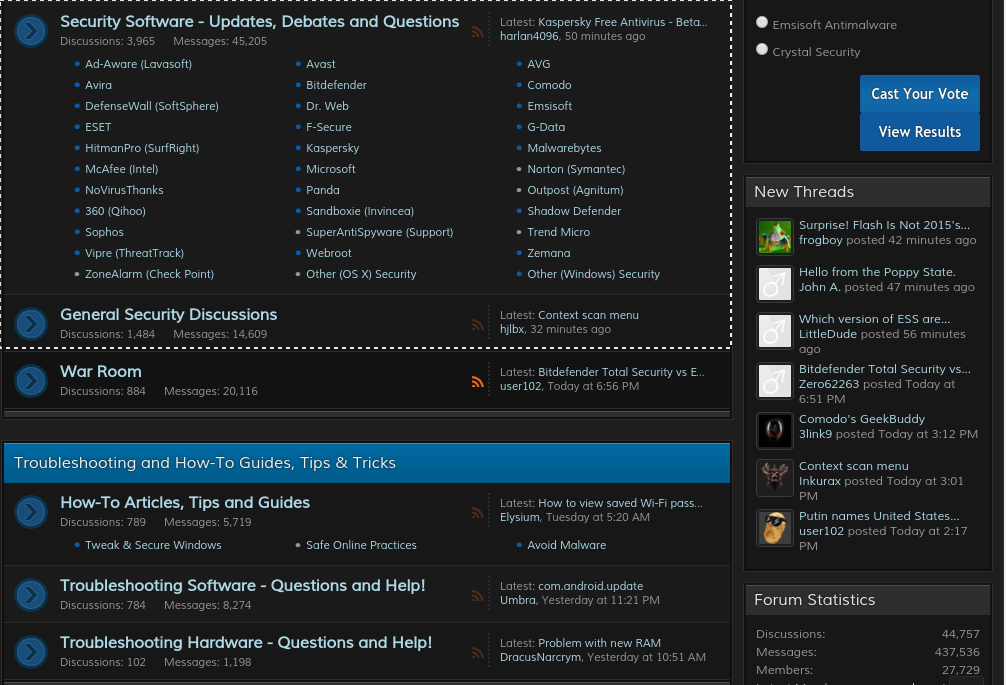1006x685 pixels.
Task: Open thread Putin names United States
Action: [x=879, y=516]
